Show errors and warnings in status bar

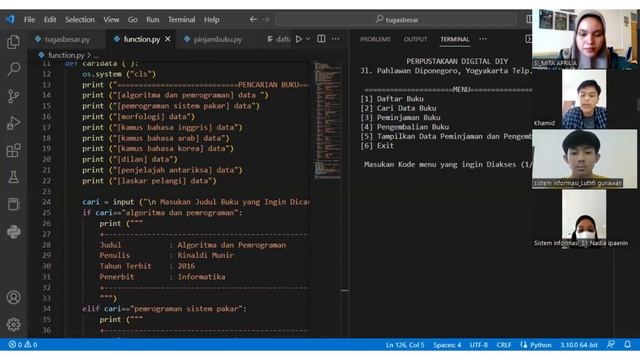(x=23, y=344)
